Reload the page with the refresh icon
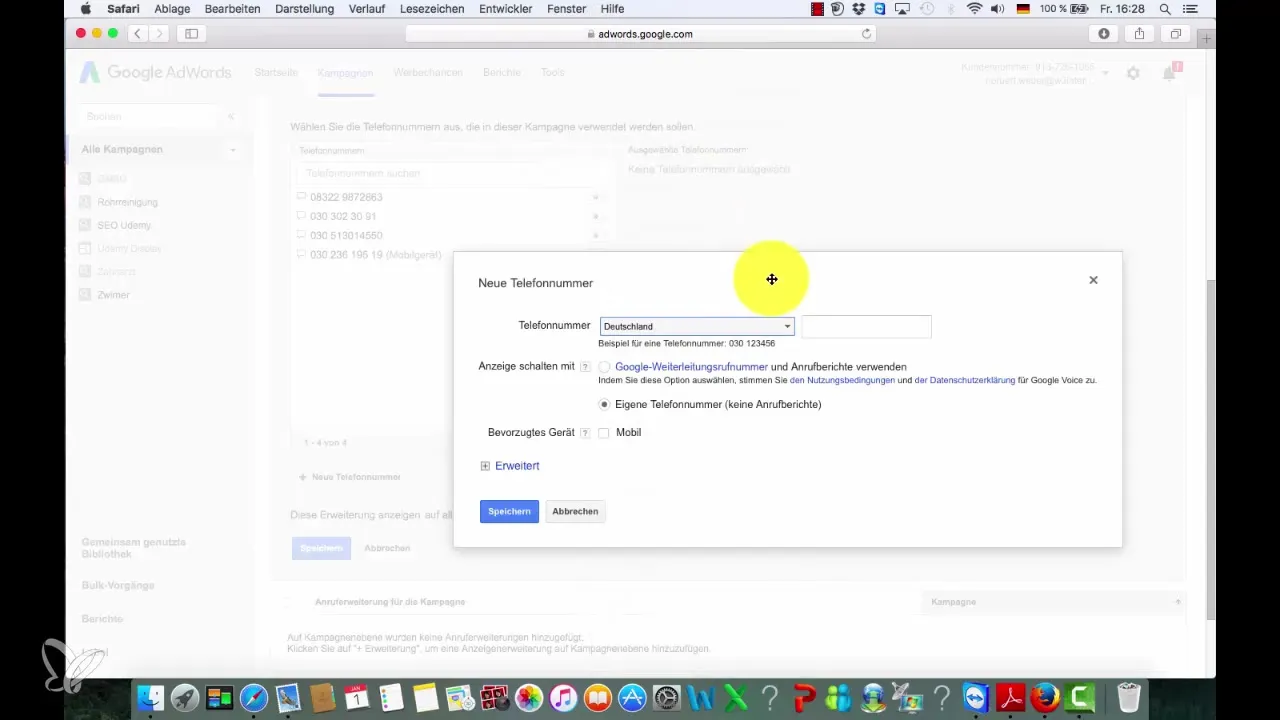The image size is (1280, 720). coord(866,34)
